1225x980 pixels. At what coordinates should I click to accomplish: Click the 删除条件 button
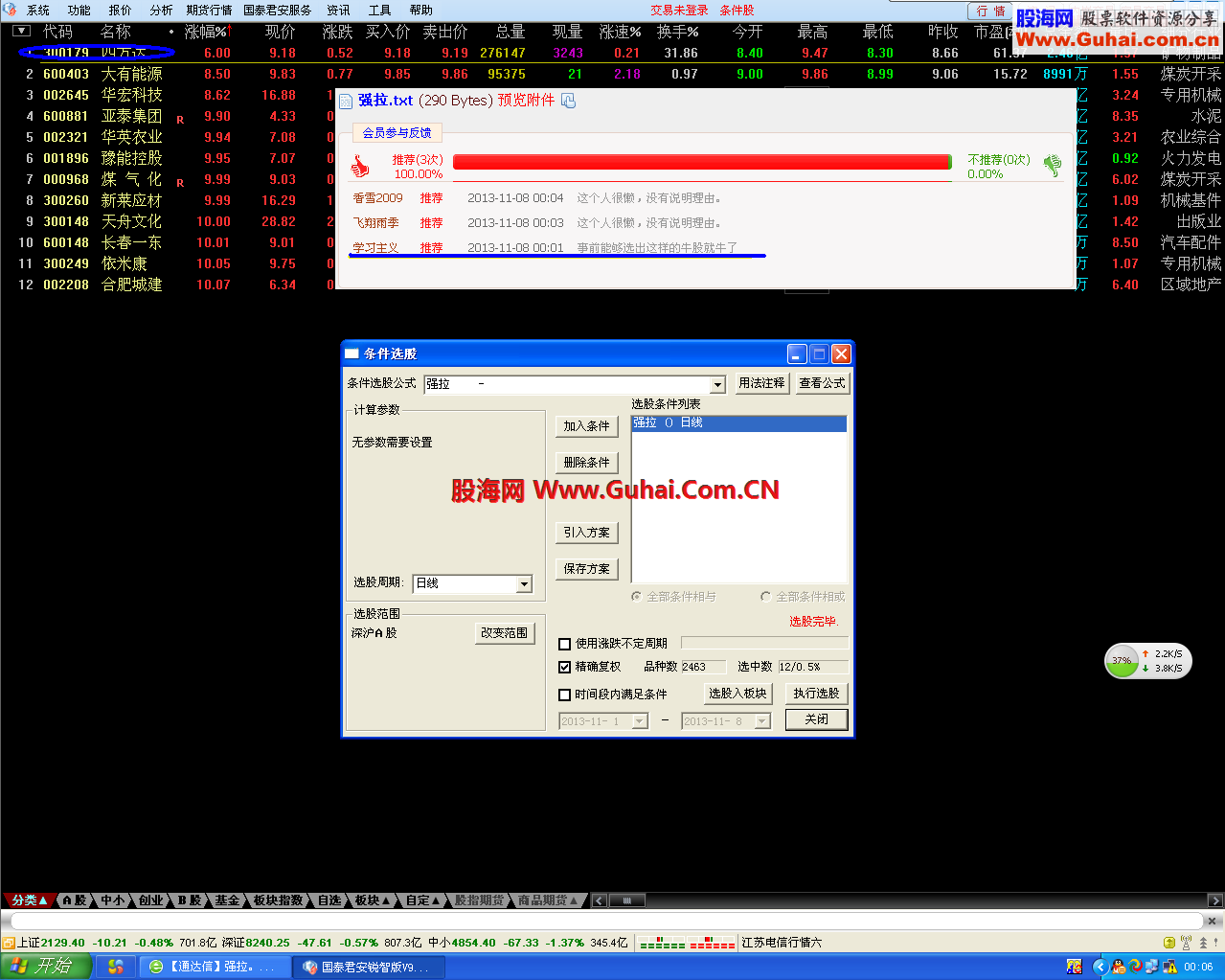(586, 463)
